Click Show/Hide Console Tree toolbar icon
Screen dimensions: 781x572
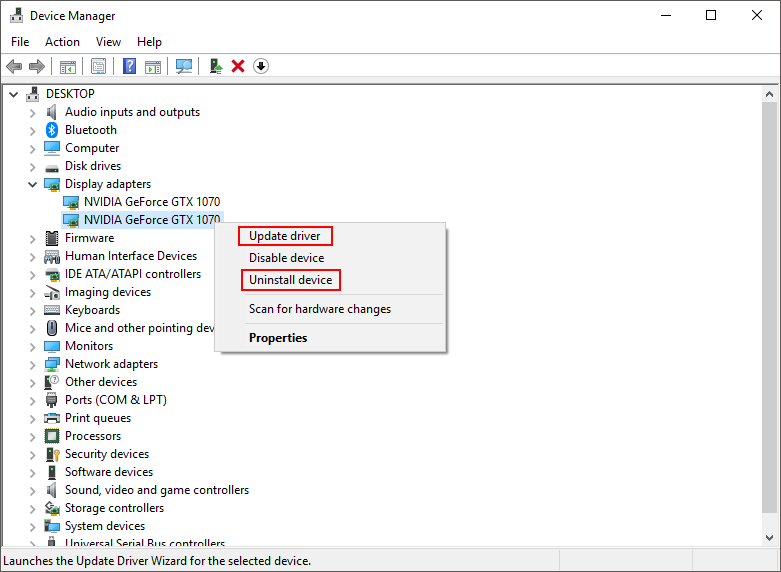point(68,66)
